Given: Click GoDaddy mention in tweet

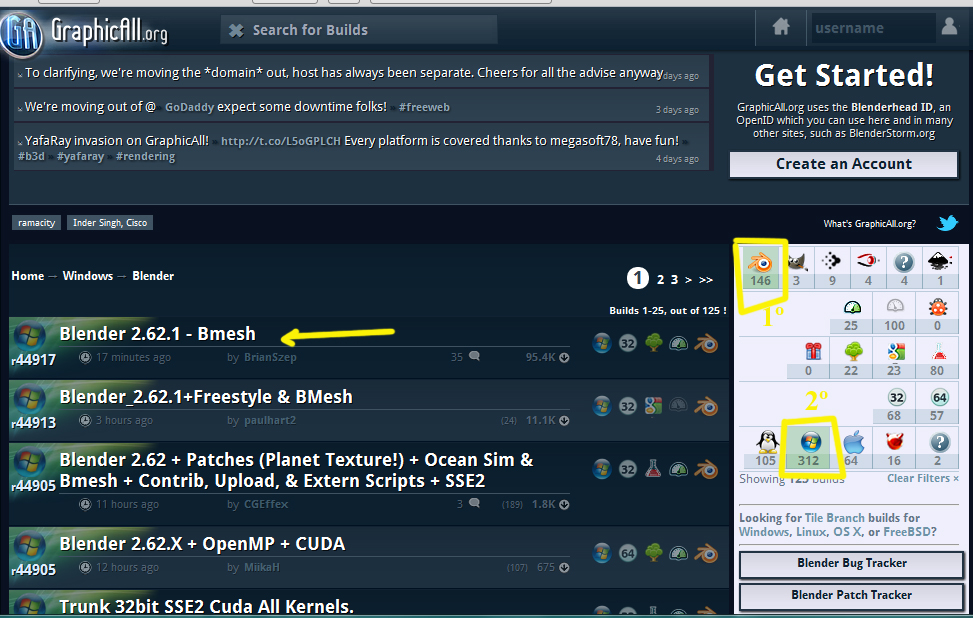Looking at the screenshot, I should (x=189, y=107).
